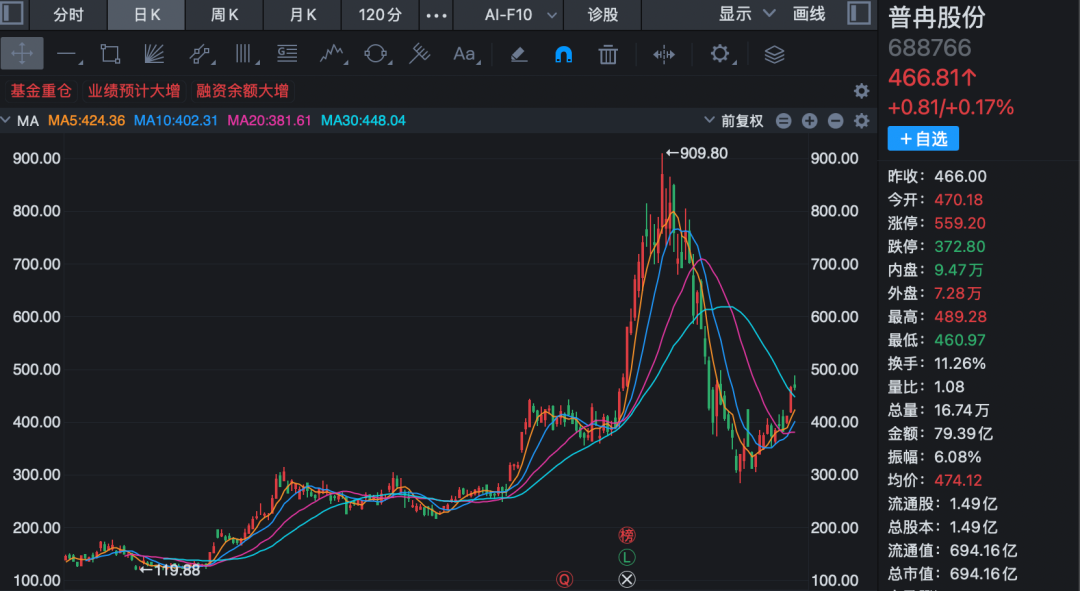Click the 均价 474.12 value
This screenshot has height=591, width=1080.
point(958,480)
